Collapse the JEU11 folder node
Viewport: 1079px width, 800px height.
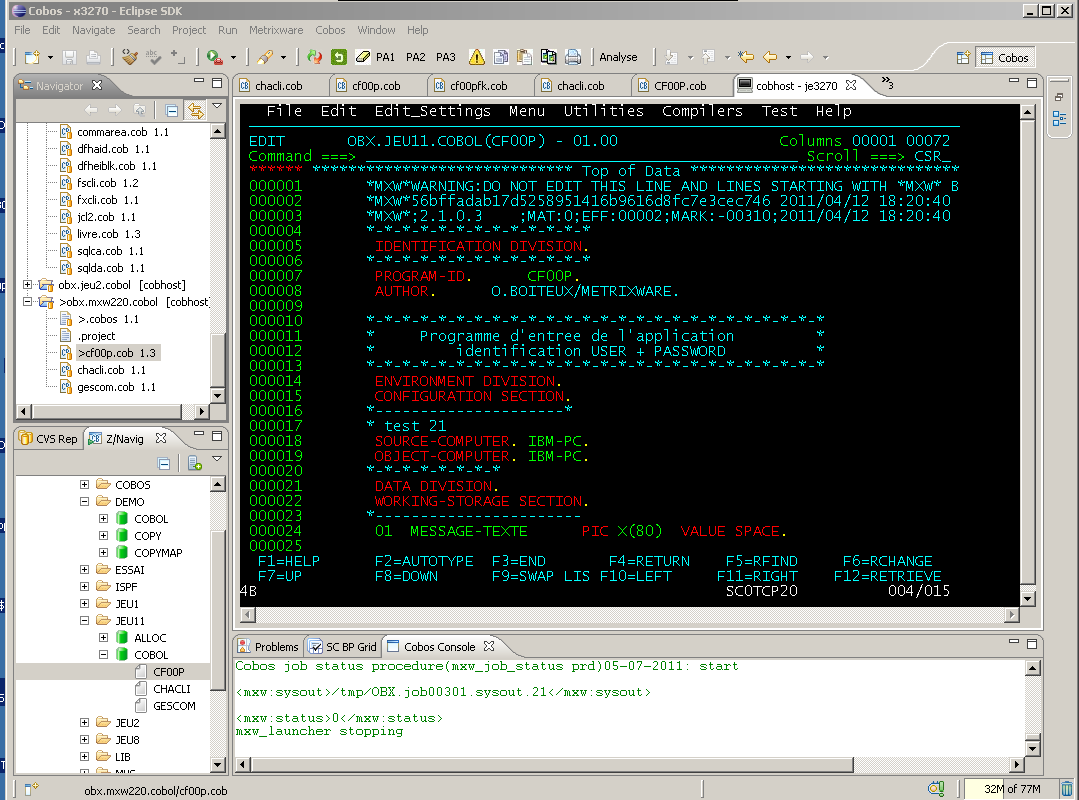pos(84,621)
